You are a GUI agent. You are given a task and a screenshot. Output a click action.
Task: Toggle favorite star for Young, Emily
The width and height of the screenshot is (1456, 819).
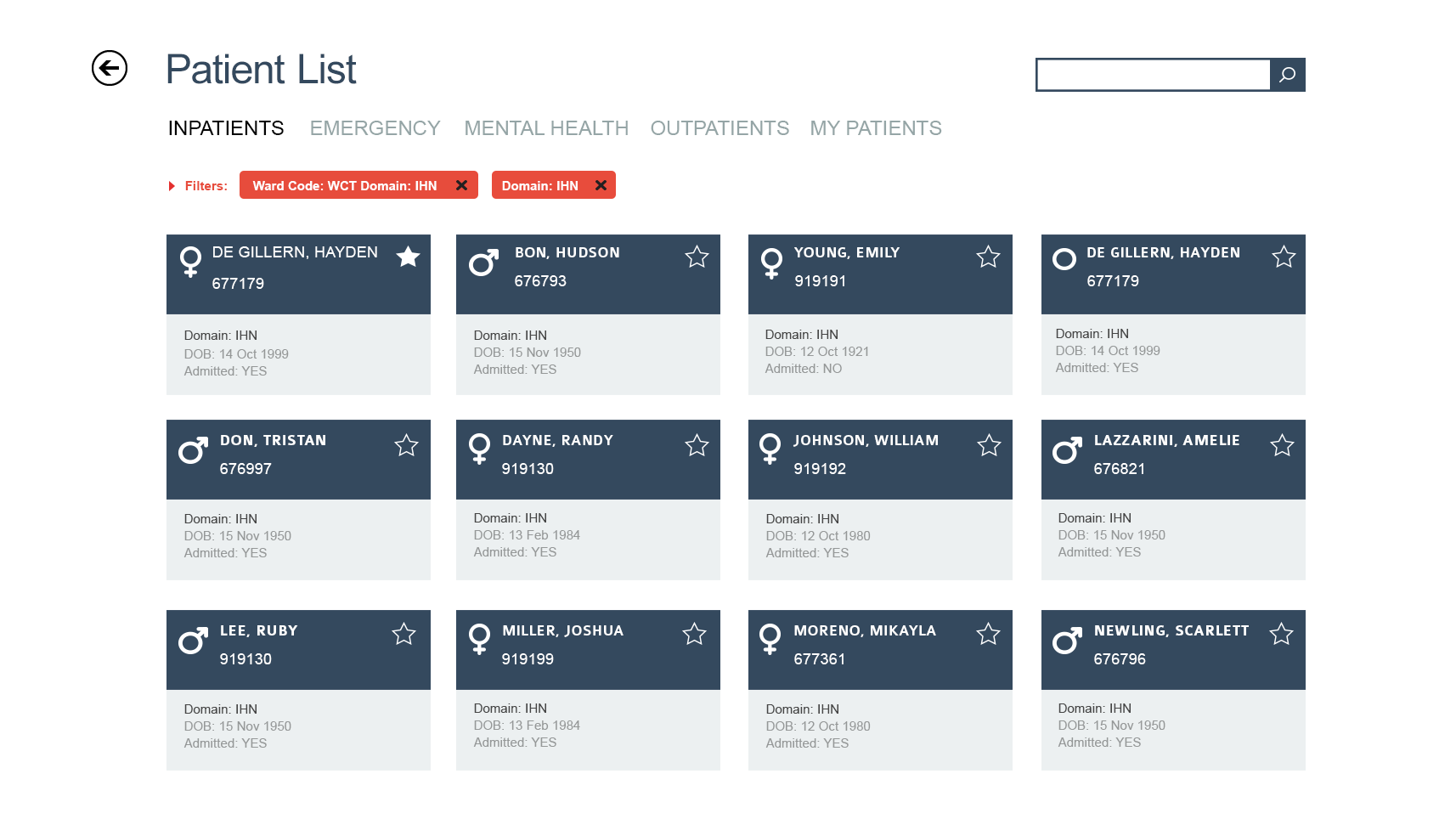coord(988,257)
